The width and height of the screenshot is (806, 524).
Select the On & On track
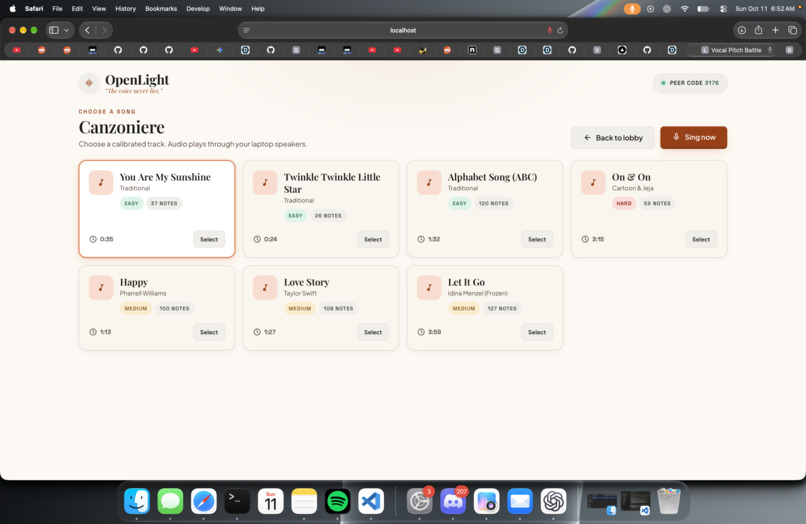pyautogui.click(x=701, y=239)
